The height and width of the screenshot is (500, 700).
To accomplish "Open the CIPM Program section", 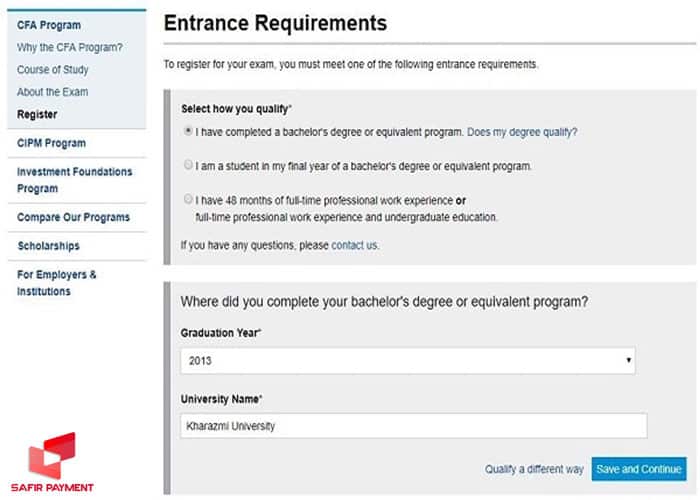I will click(x=51, y=143).
